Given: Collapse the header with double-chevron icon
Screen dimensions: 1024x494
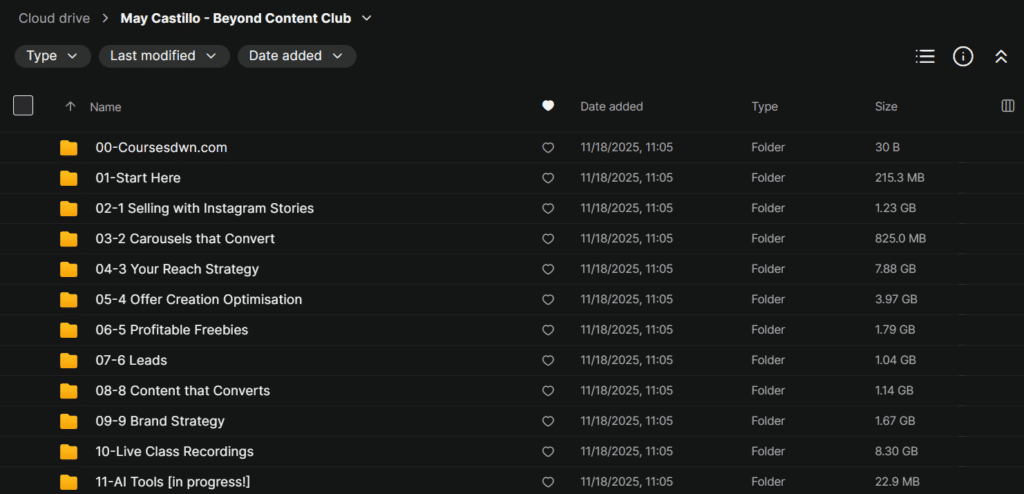Looking at the screenshot, I should click(x=1001, y=57).
